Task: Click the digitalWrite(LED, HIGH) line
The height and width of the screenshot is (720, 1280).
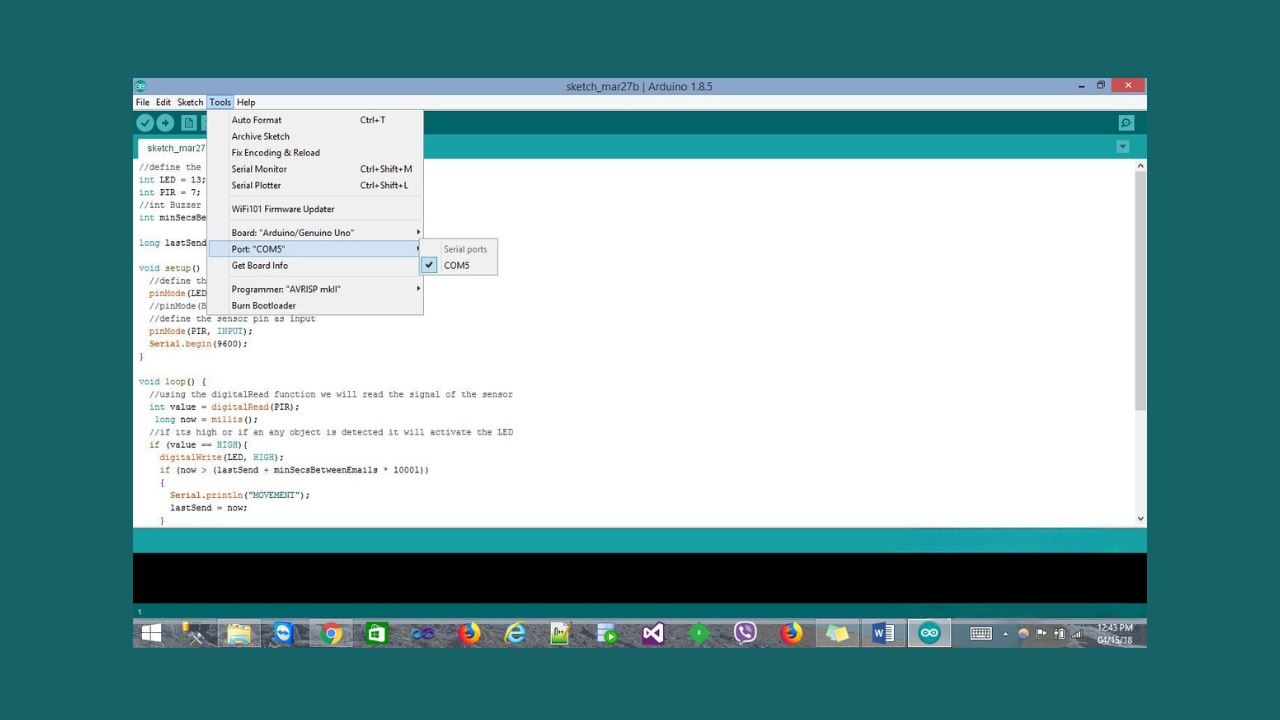Action: tap(222, 457)
